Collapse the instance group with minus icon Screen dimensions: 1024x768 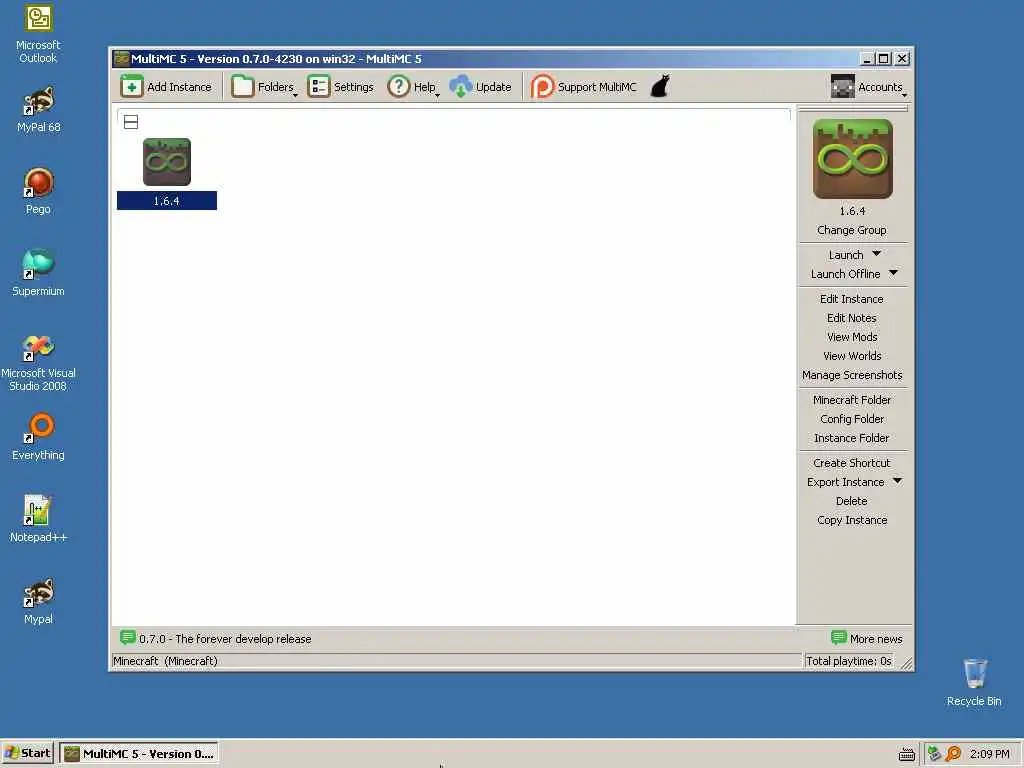(x=131, y=122)
